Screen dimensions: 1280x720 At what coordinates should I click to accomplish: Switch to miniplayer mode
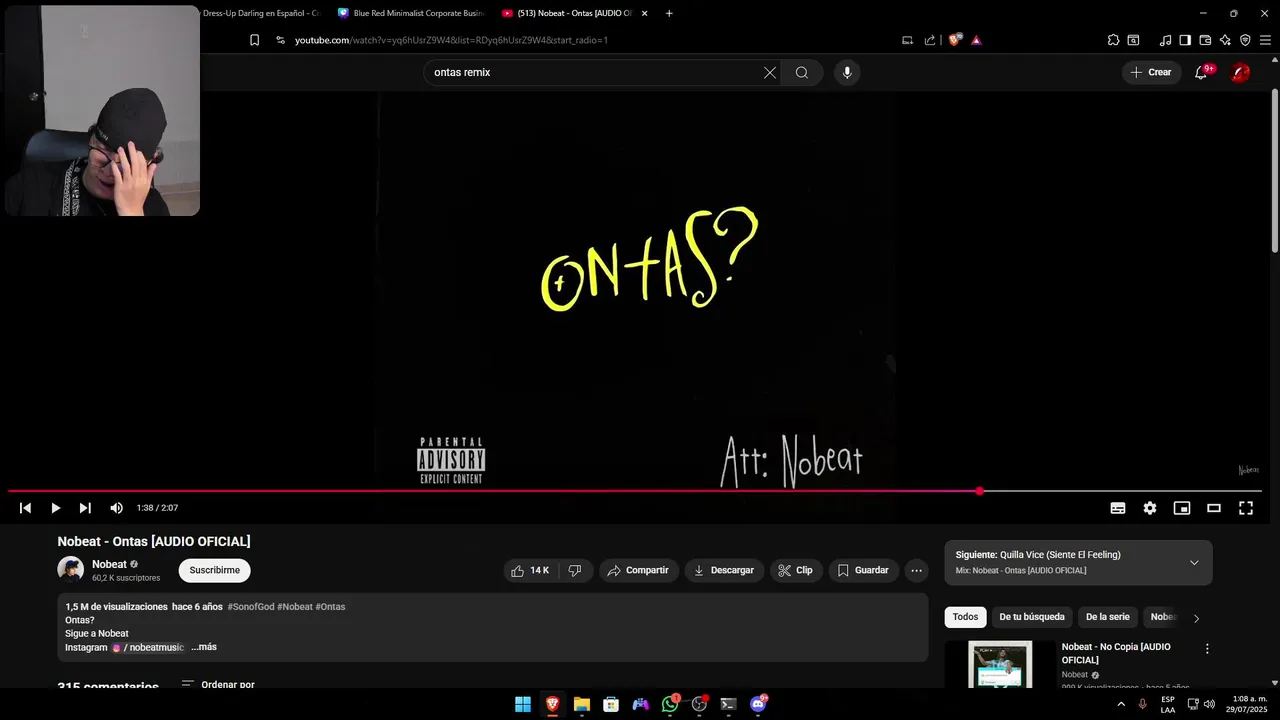[x=1182, y=508]
